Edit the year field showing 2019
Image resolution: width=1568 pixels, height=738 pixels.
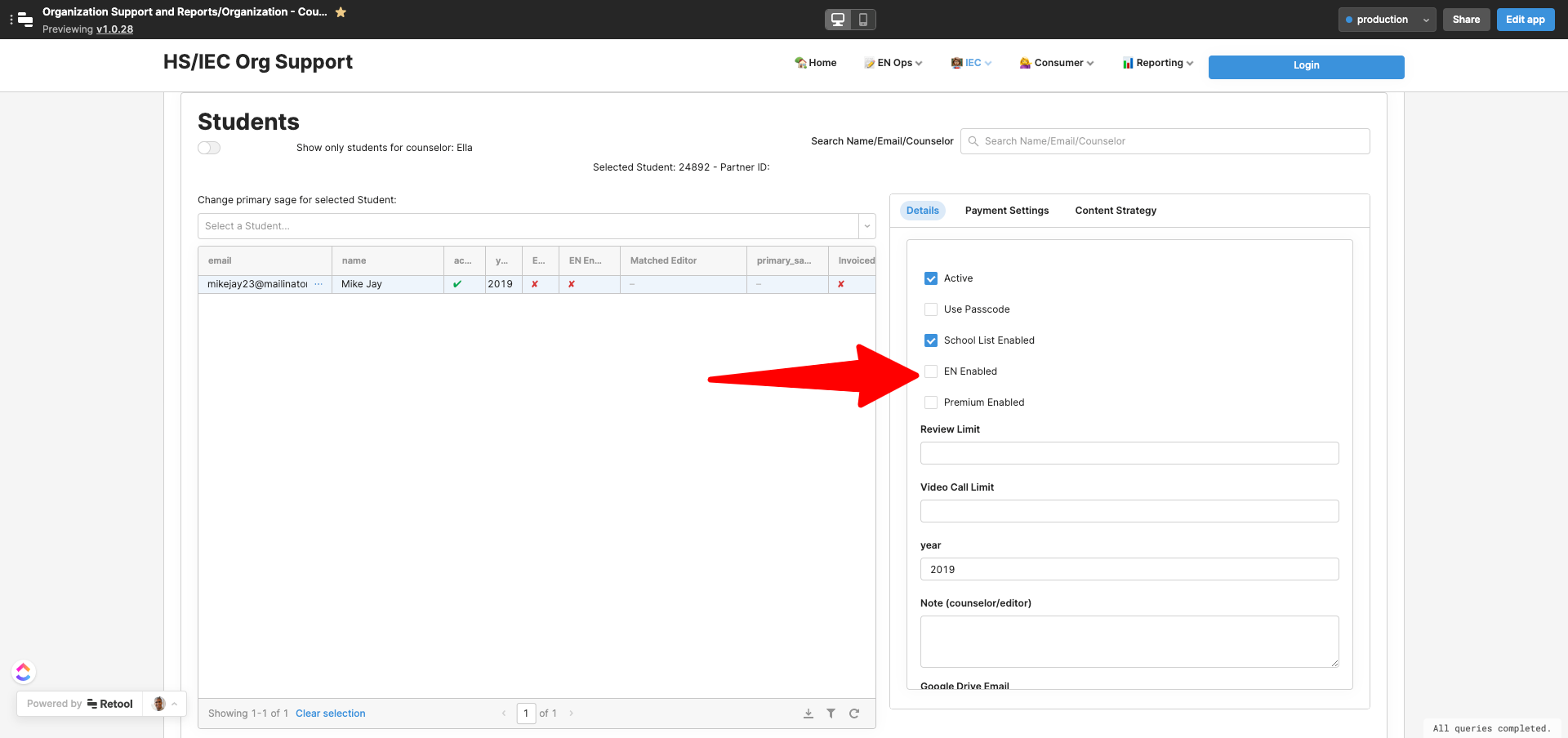1129,569
